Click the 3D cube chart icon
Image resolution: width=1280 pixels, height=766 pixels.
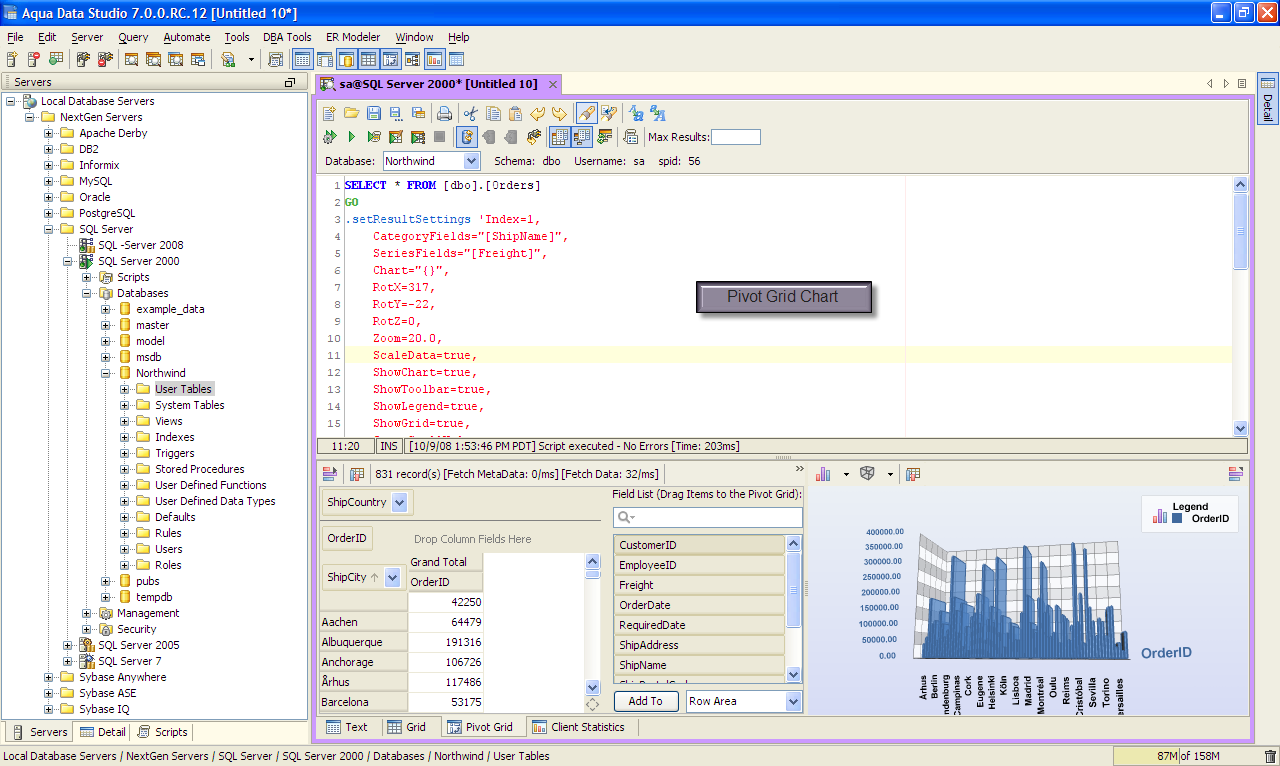click(868, 474)
